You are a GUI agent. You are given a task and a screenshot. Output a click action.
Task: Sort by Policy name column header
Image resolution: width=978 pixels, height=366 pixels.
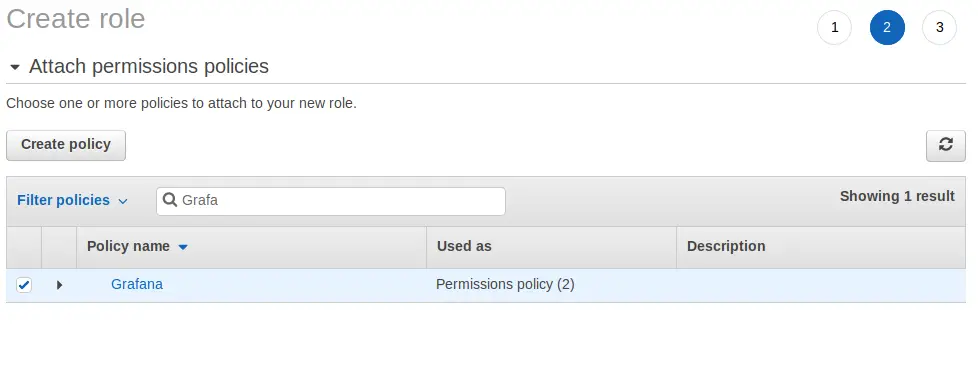pos(128,246)
